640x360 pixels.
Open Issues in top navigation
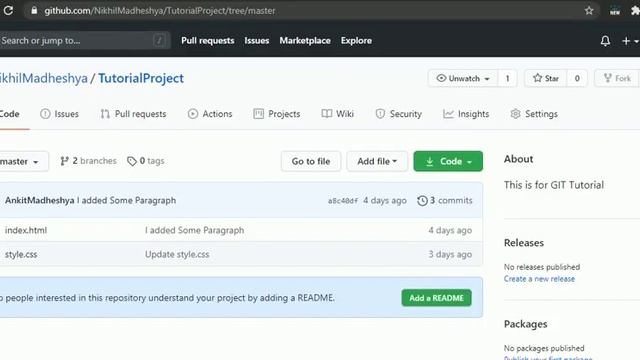coord(257,40)
